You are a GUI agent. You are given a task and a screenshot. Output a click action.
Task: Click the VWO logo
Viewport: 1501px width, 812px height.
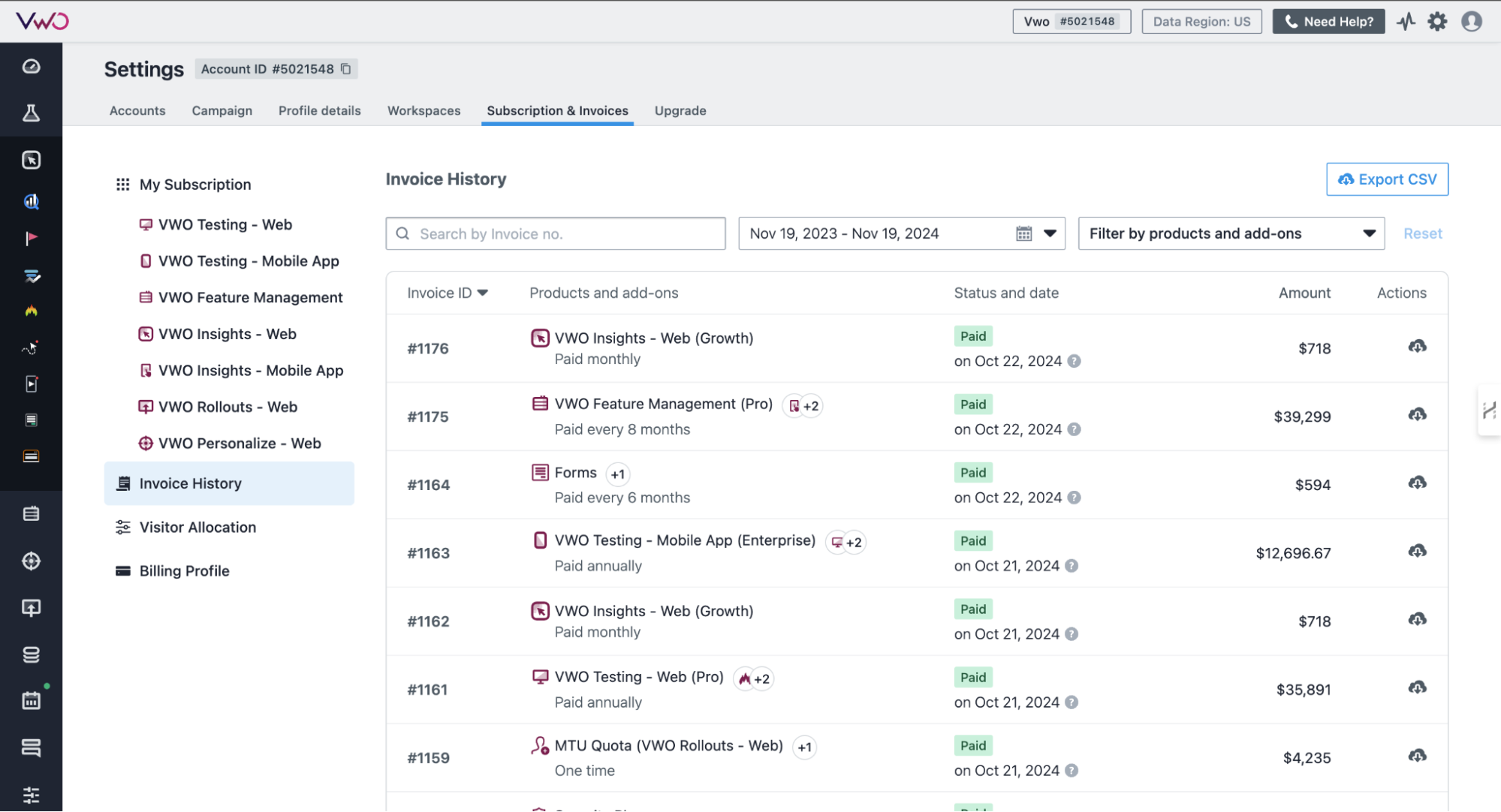pyautogui.click(x=42, y=20)
